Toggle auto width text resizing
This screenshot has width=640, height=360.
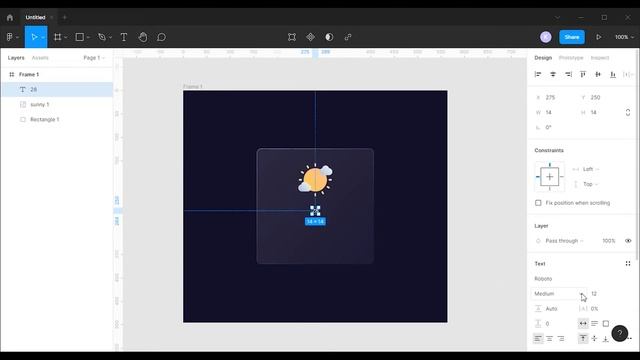coord(583,323)
